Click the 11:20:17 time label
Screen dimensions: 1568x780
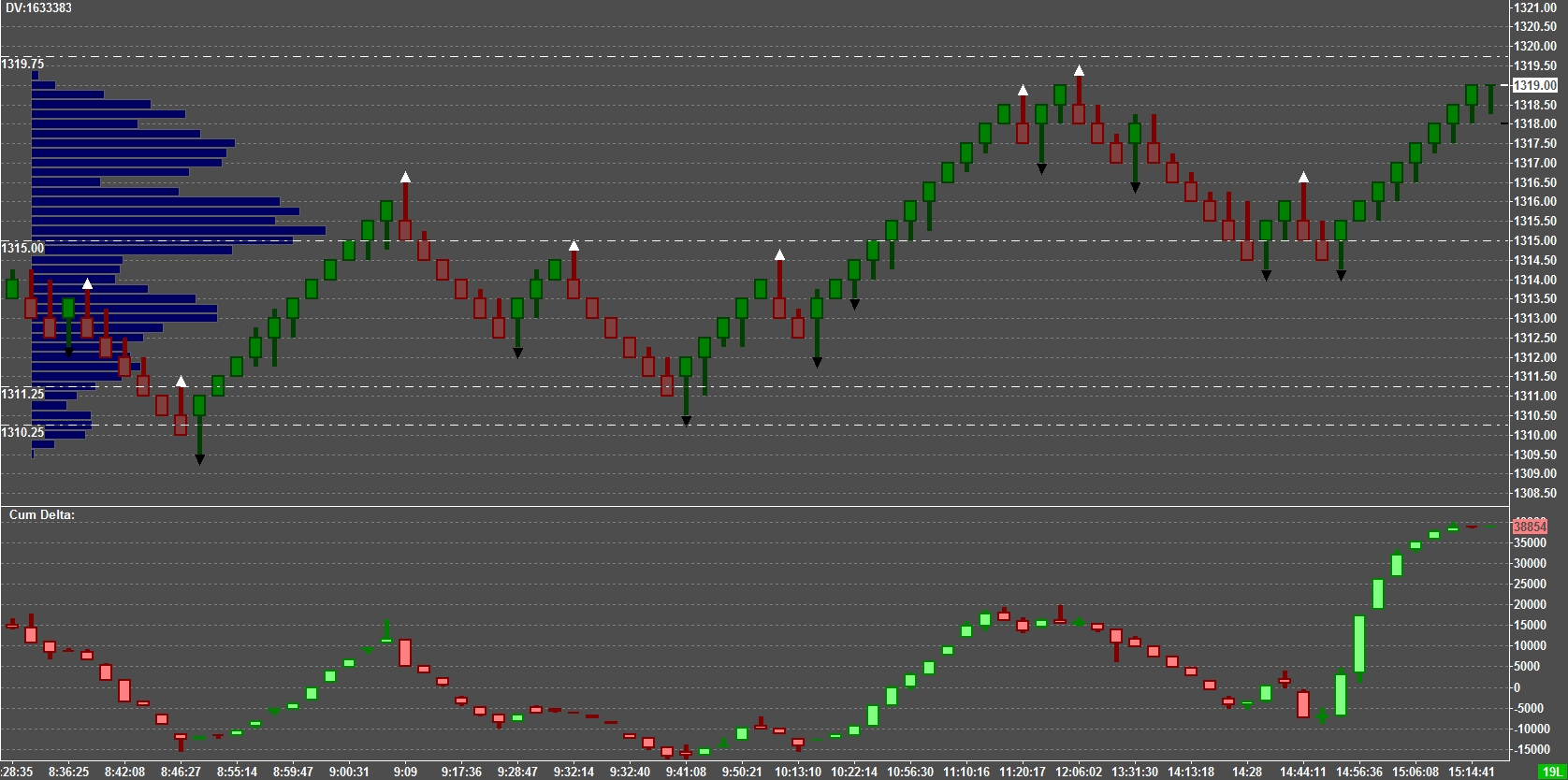pyautogui.click(x=1023, y=772)
